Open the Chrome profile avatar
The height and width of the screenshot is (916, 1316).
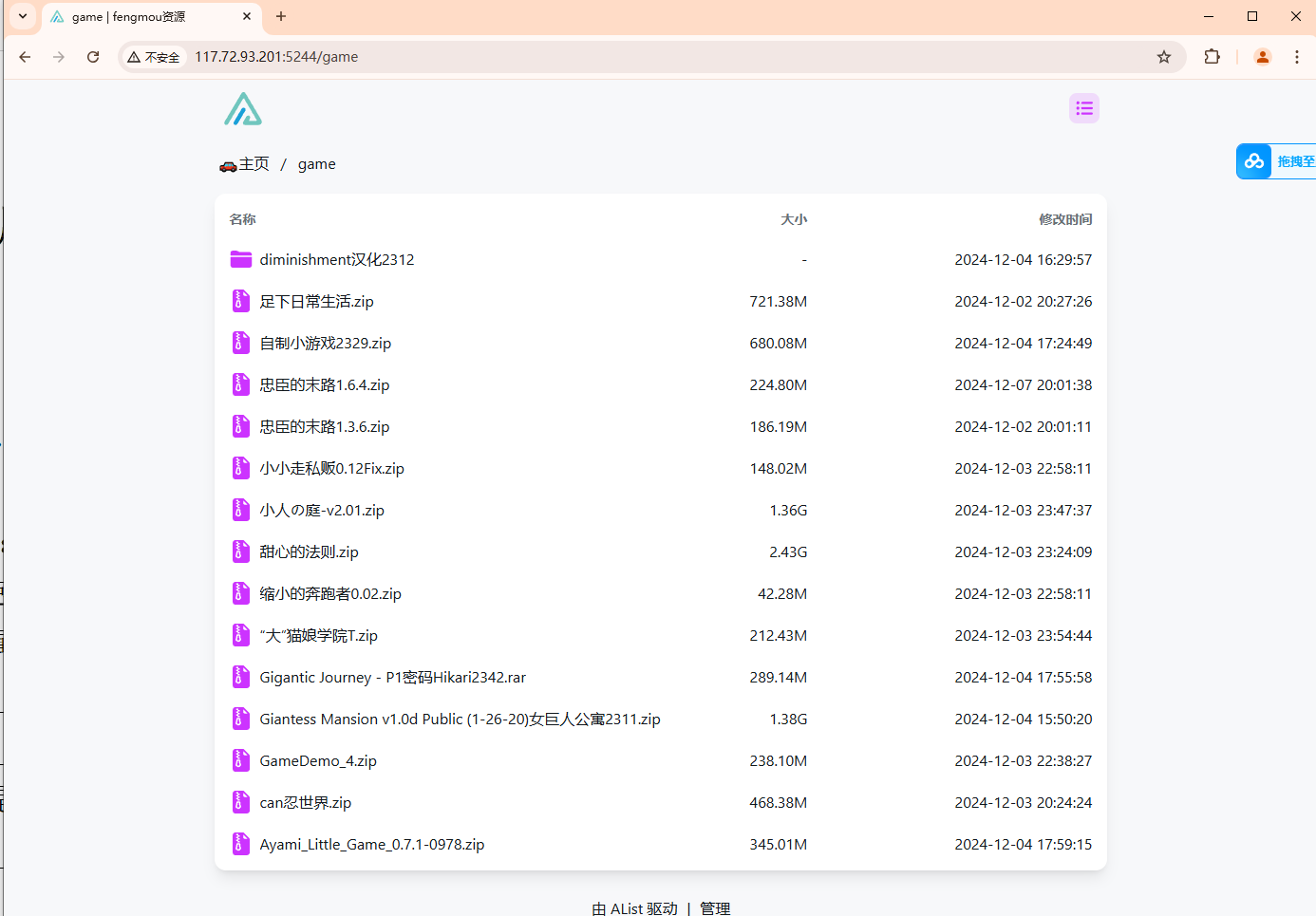tap(1262, 57)
